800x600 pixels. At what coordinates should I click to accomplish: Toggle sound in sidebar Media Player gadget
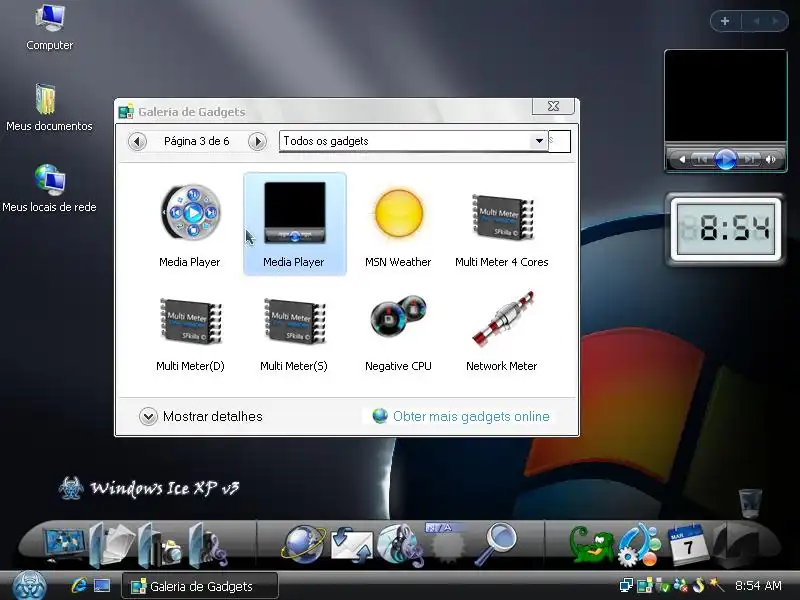click(x=770, y=160)
